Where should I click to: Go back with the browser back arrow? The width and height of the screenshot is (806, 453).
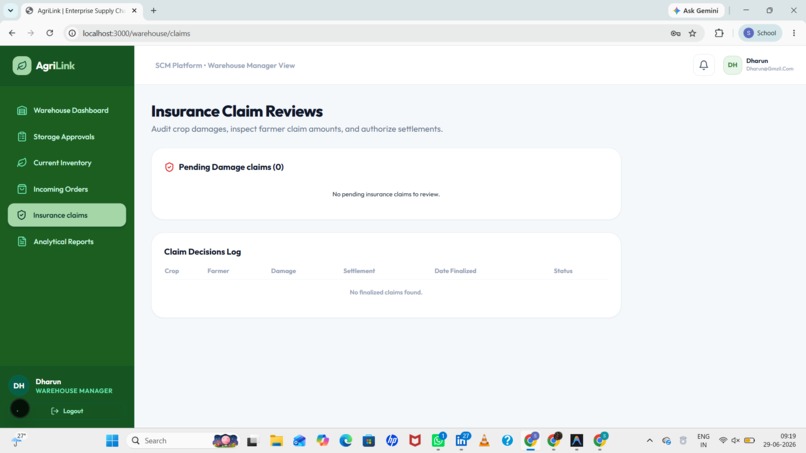(x=12, y=33)
